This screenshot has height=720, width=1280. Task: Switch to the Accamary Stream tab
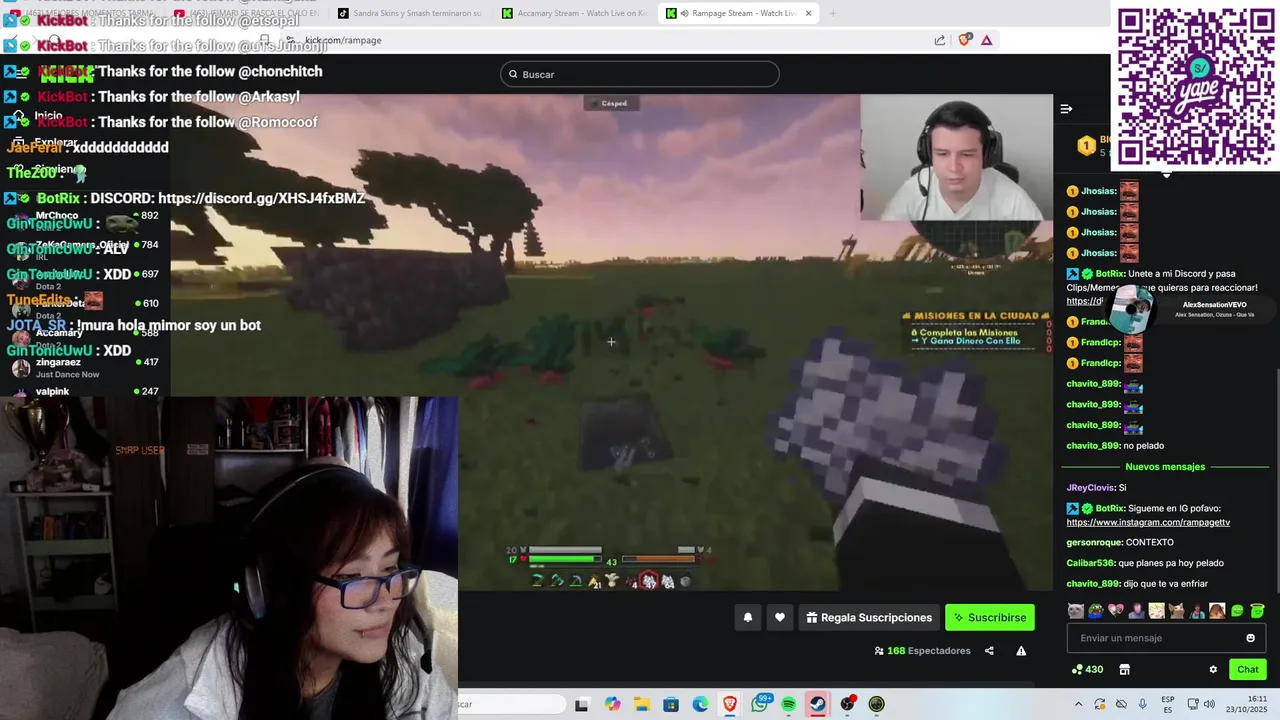tap(575, 13)
